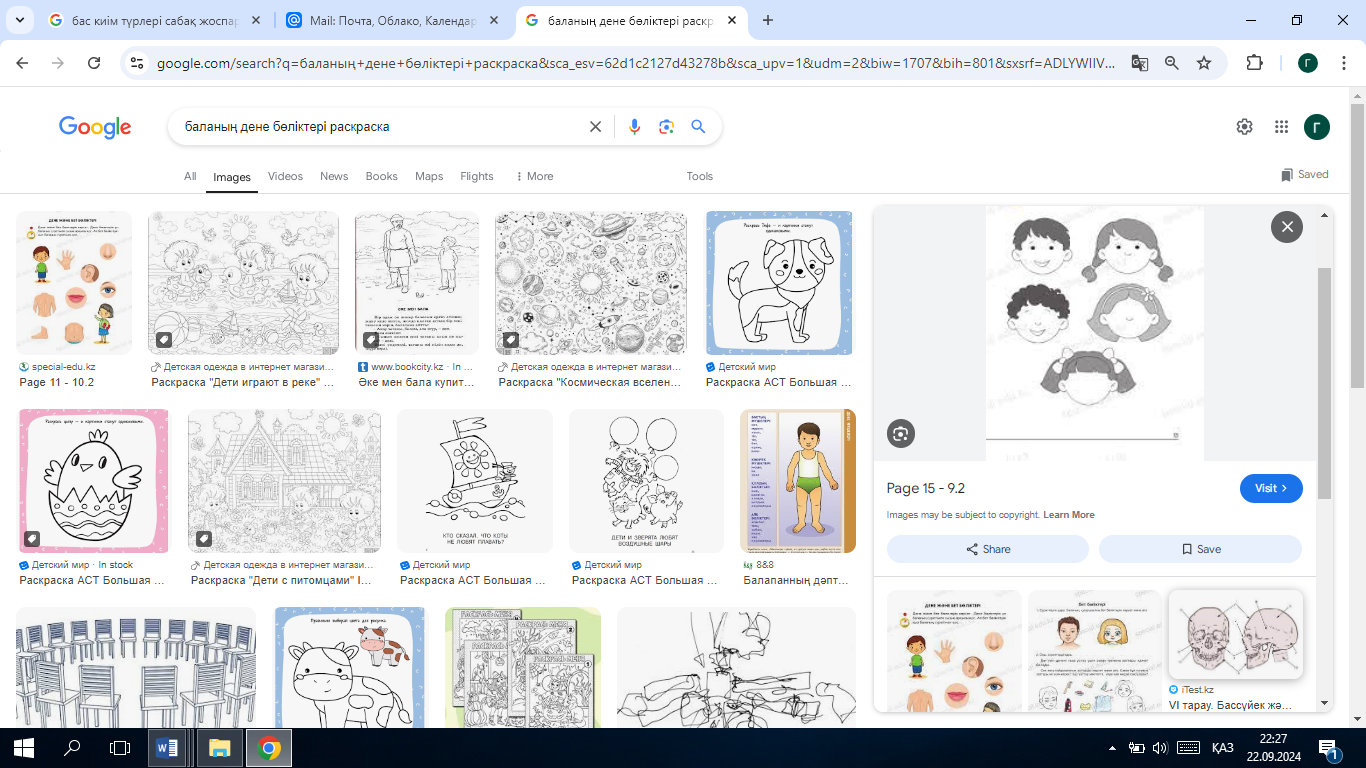This screenshot has width=1366, height=768.
Task: Open the volume icon in system tray
Action: click(x=1160, y=747)
